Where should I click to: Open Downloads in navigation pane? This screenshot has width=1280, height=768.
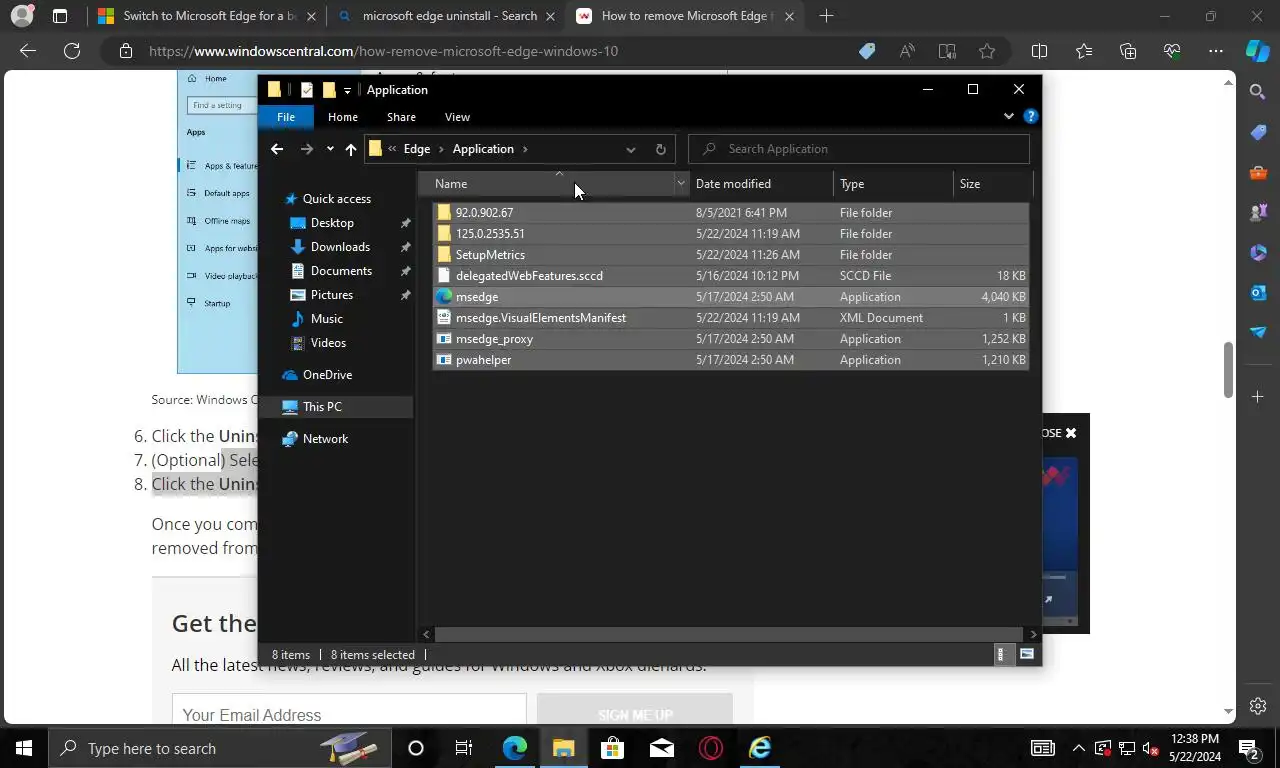pos(340,247)
